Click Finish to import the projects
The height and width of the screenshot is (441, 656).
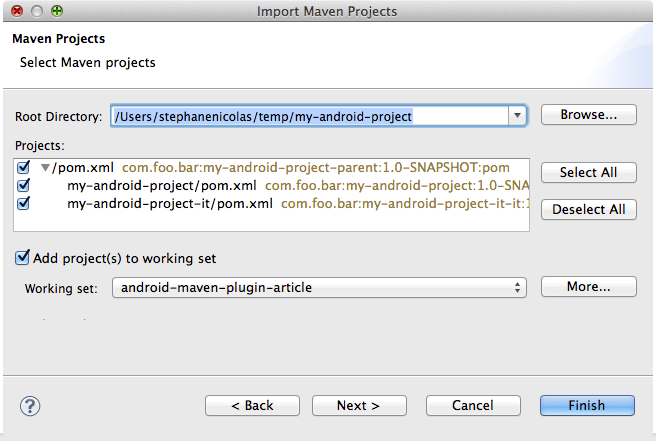(x=587, y=405)
